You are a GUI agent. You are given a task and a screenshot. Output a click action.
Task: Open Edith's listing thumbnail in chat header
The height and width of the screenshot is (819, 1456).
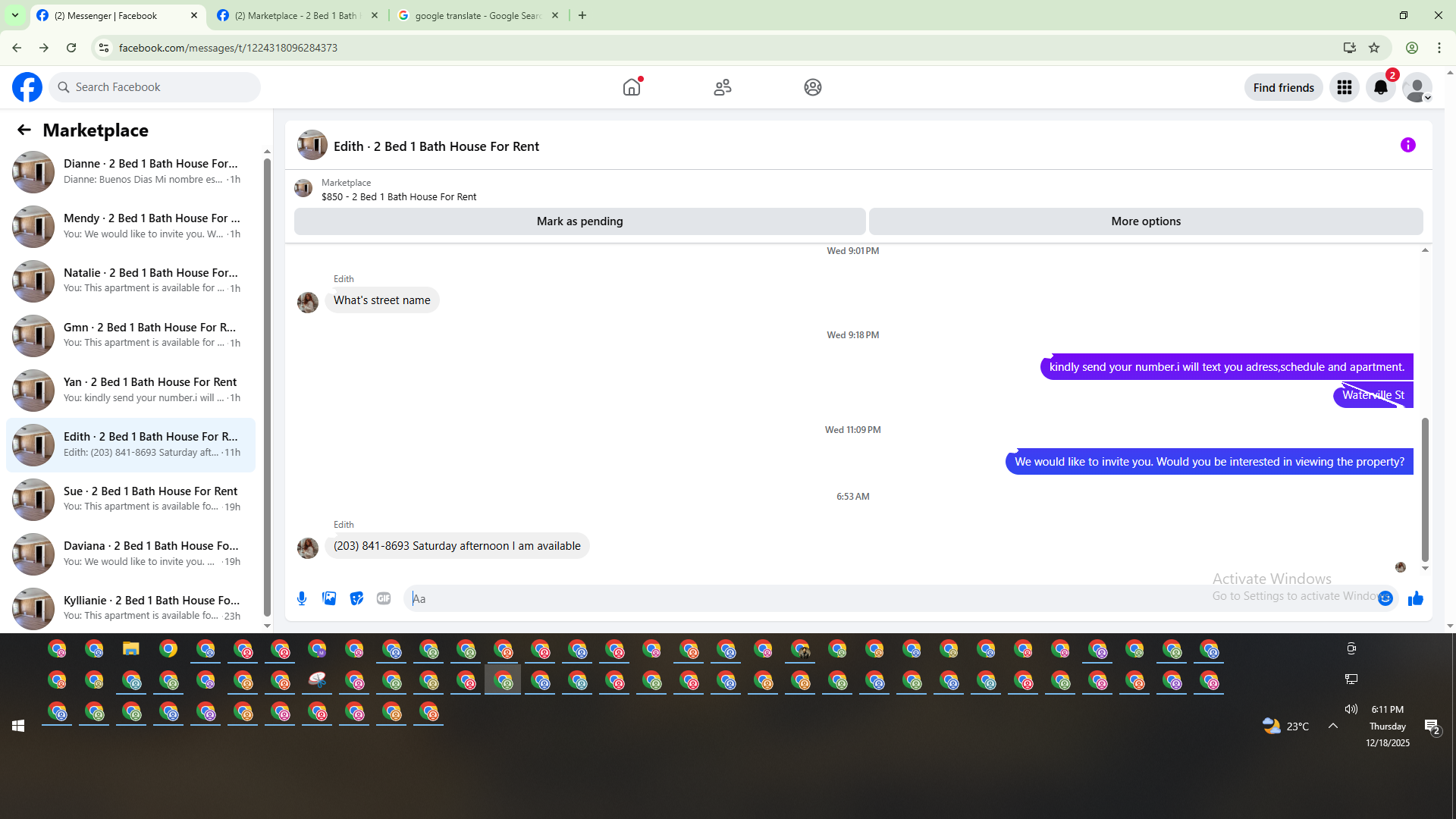tap(312, 145)
